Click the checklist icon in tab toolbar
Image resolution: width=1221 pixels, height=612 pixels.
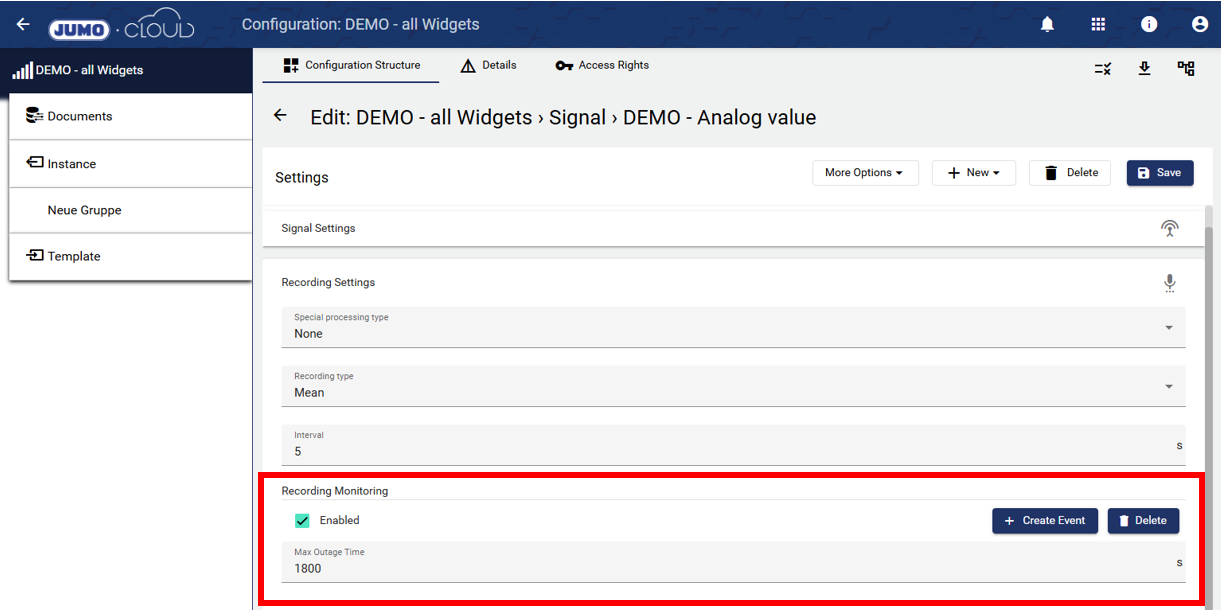tap(1103, 68)
